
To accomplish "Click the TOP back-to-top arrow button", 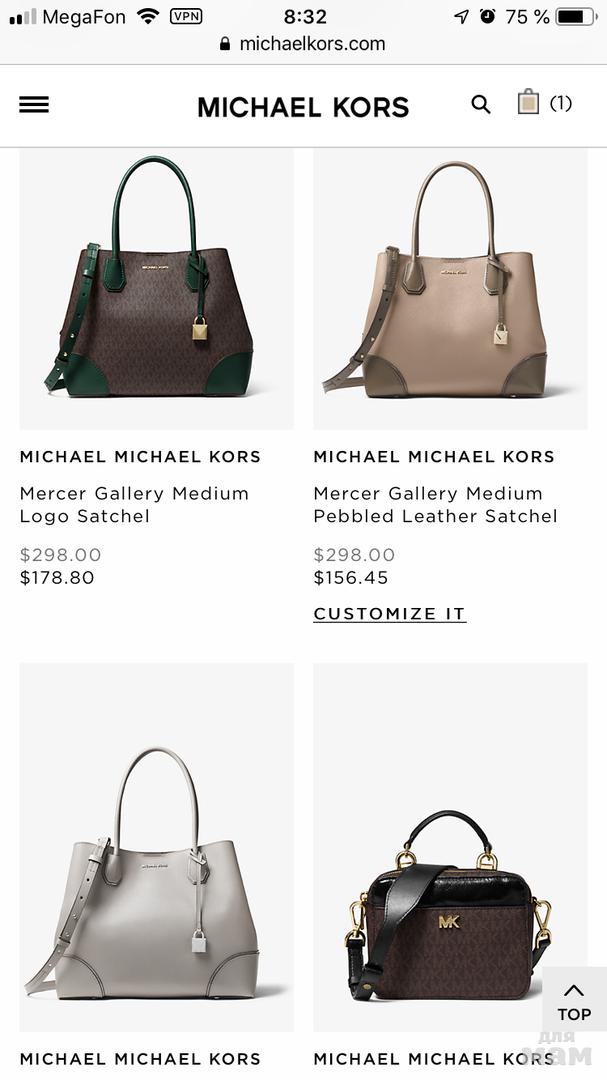I will tap(574, 1003).
